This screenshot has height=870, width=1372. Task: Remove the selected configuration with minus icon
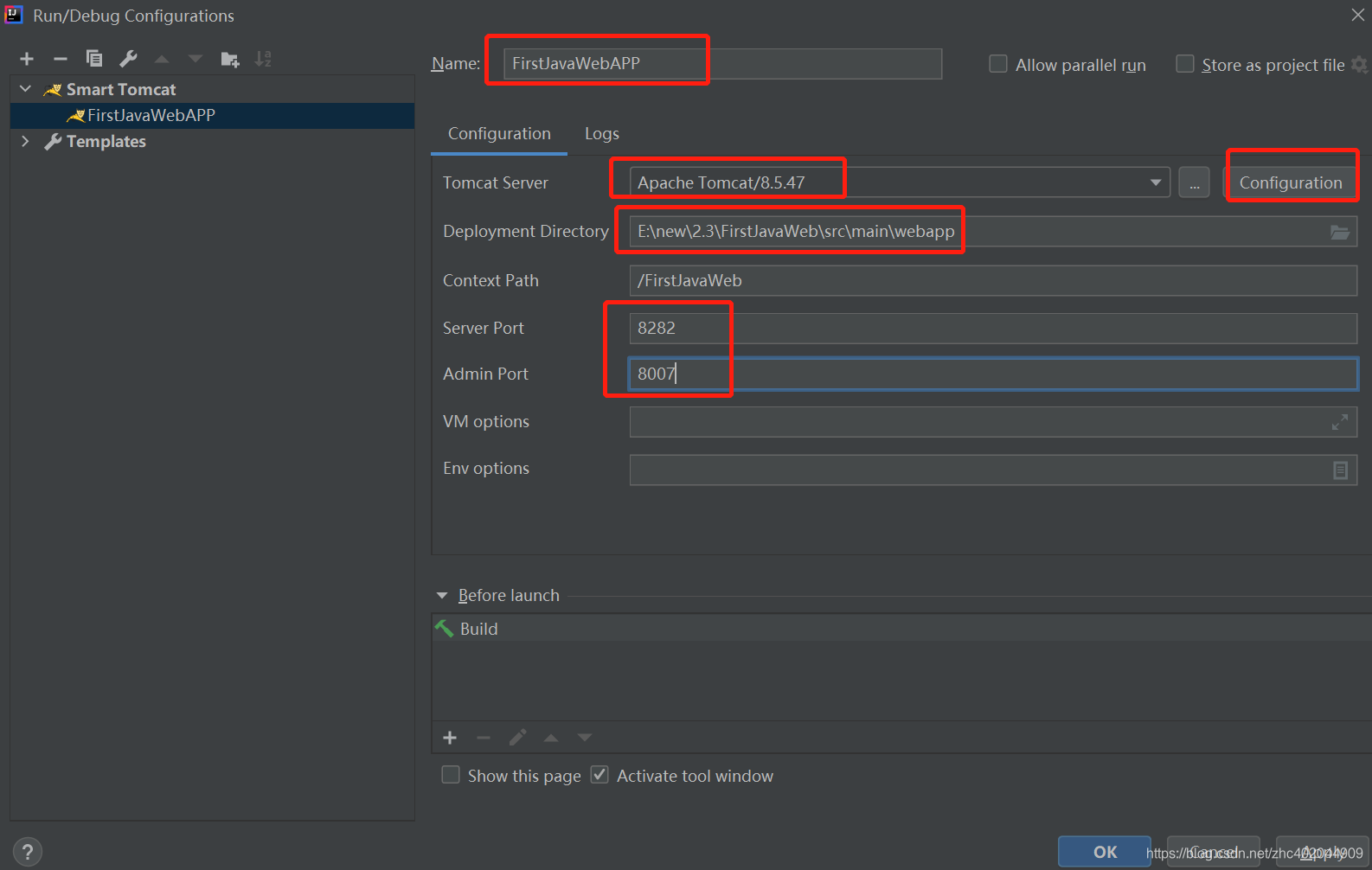pyautogui.click(x=61, y=59)
